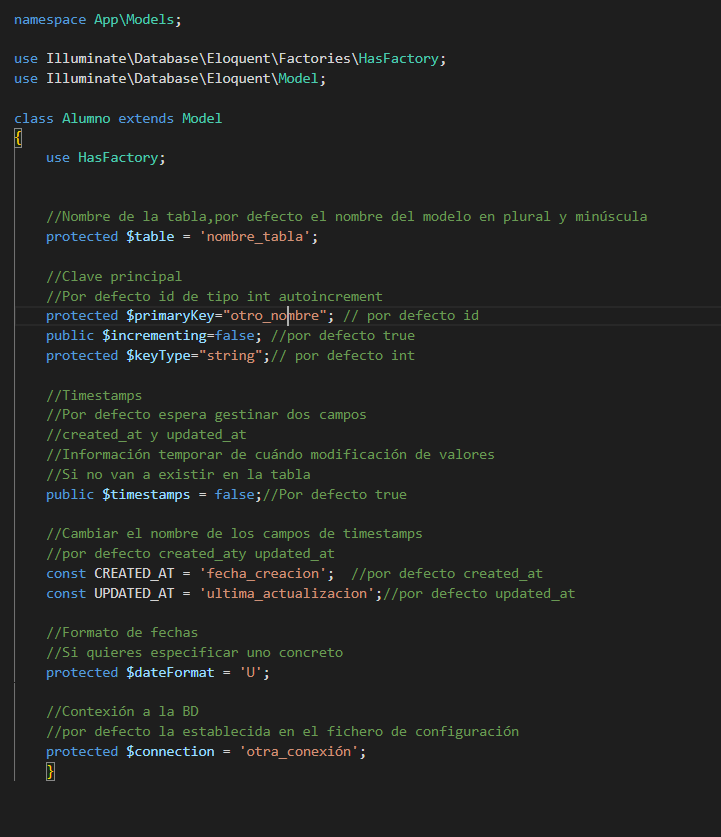The image size is (721, 837).
Task: Click the comment '// por defecto int'
Action: [343, 356]
